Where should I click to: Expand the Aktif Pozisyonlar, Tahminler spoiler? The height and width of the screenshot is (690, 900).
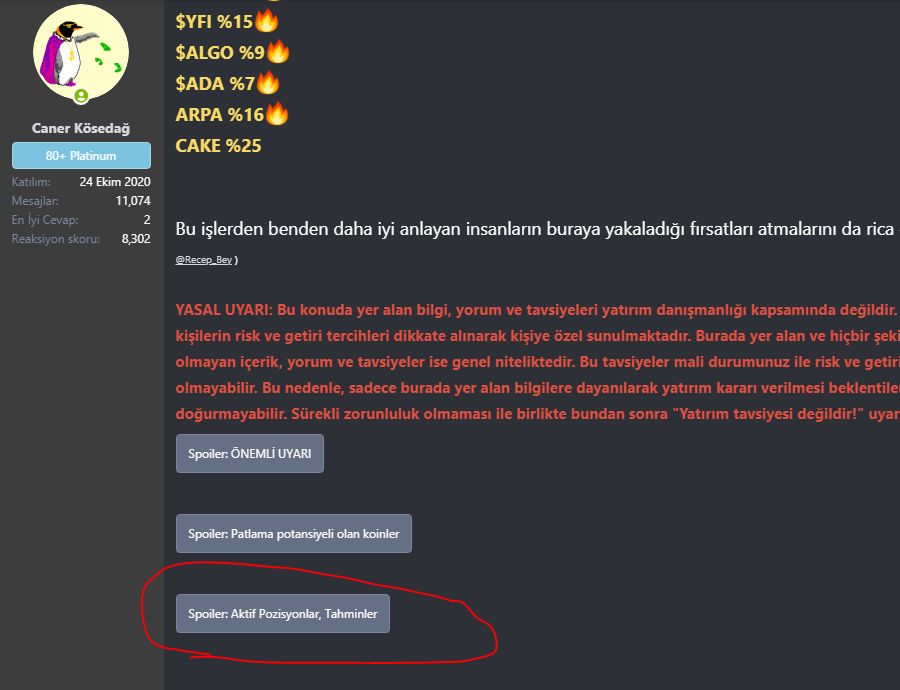[282, 614]
